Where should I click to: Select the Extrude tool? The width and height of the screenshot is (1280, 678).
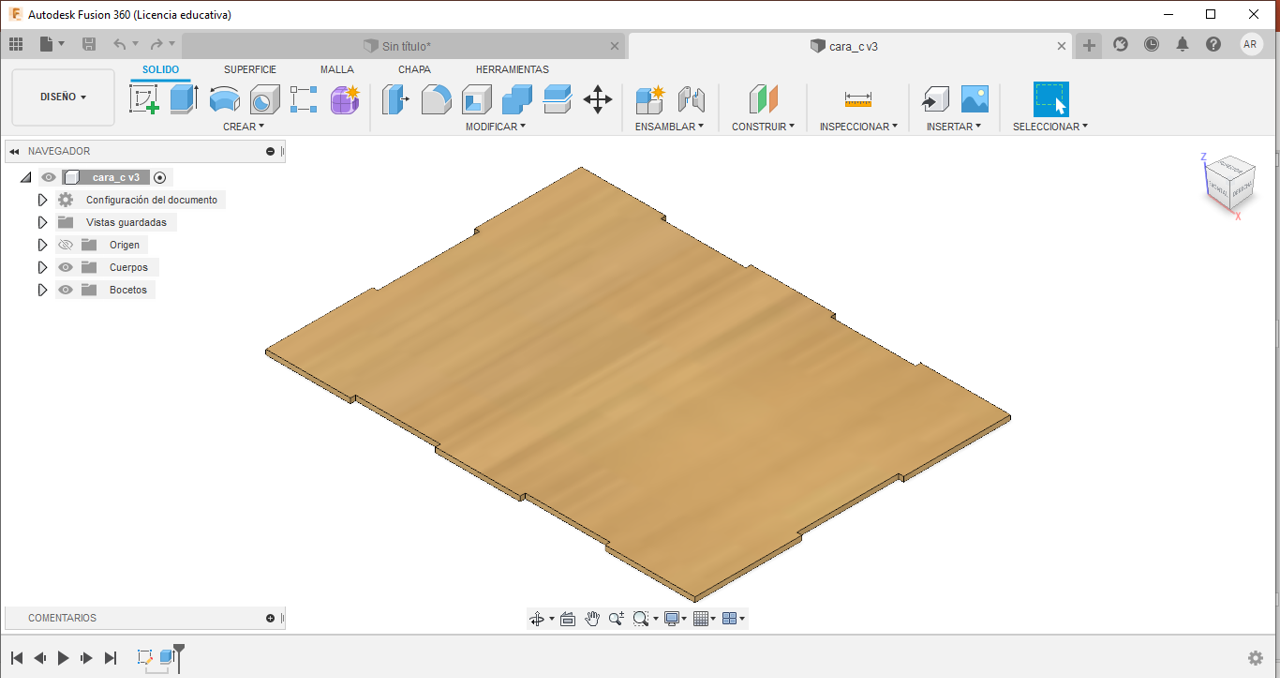click(x=184, y=99)
